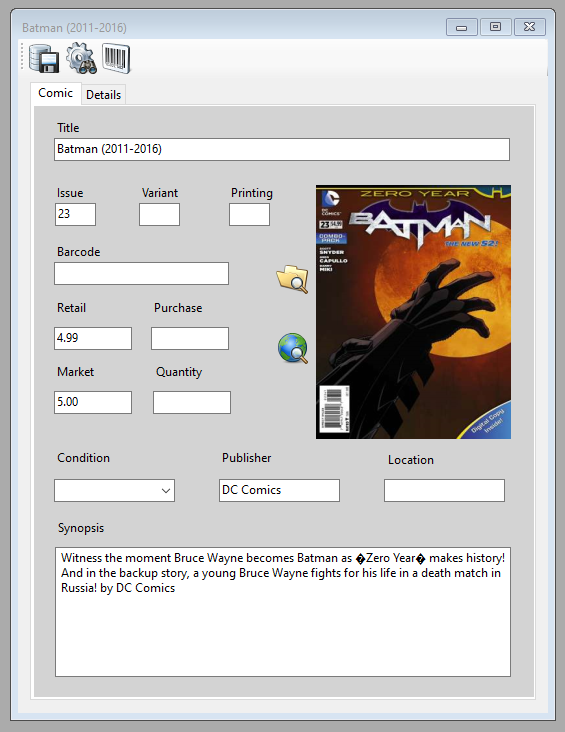Click the empty Location field
The height and width of the screenshot is (732, 565).
point(444,490)
